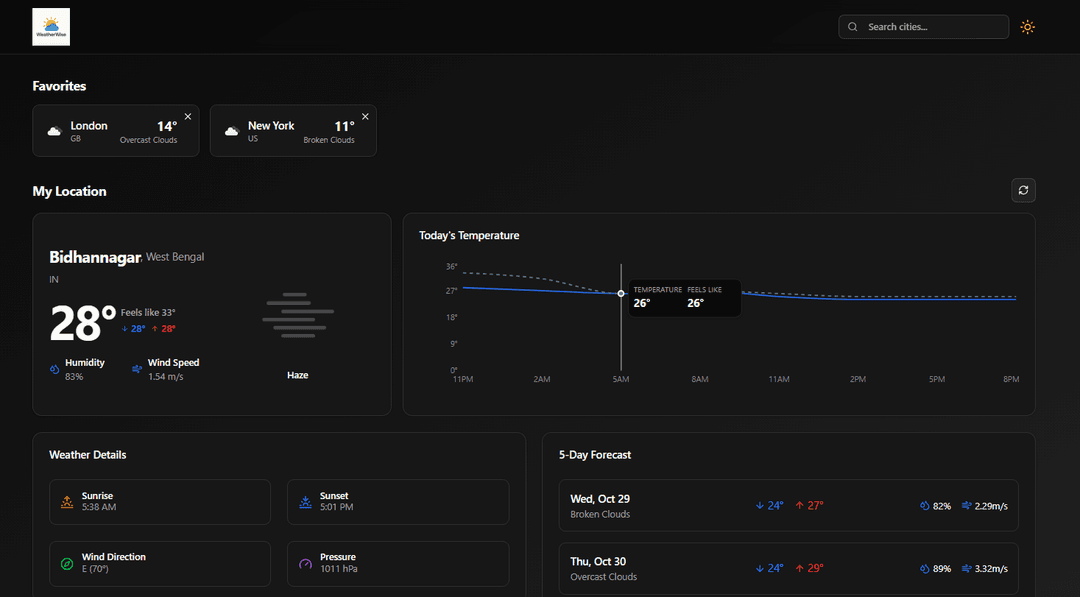Image resolution: width=1080 pixels, height=597 pixels.
Task: Click the 5AM data point on temperature chart
Action: coord(621,293)
